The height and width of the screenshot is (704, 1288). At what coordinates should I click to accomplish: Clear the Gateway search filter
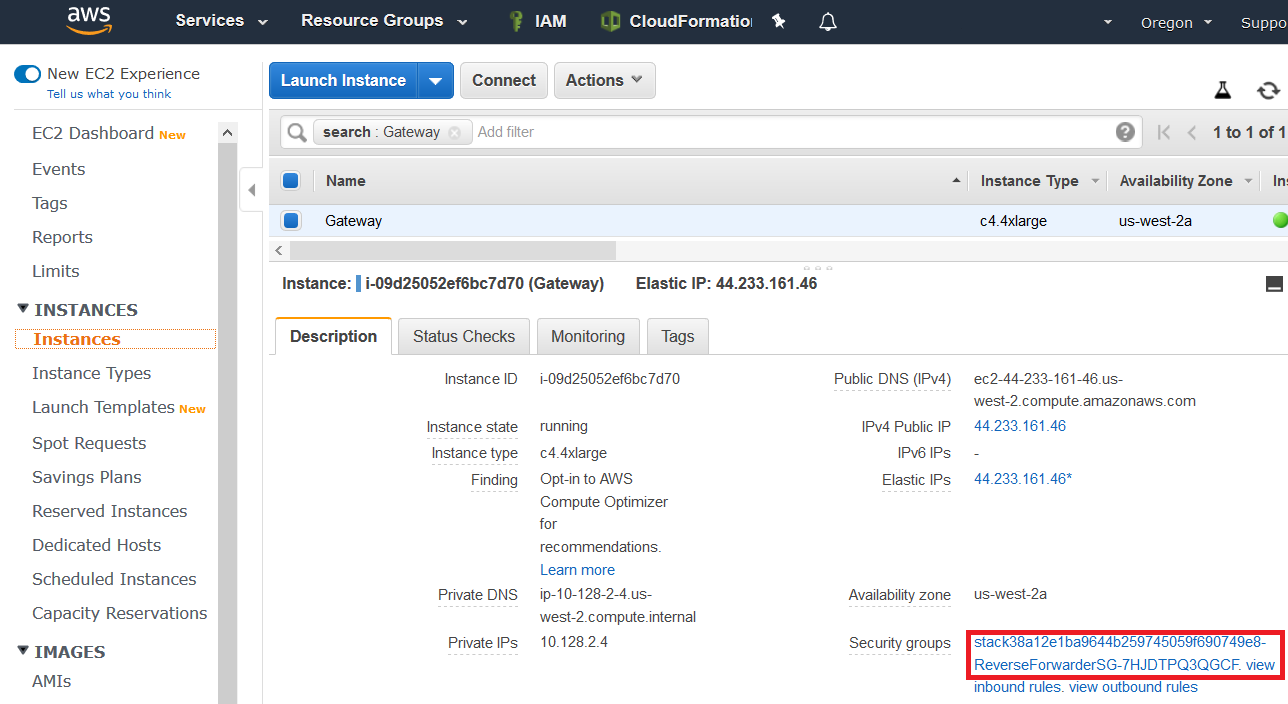455,131
